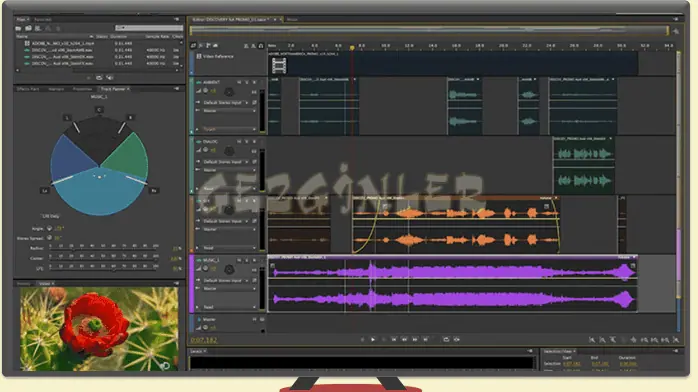The height and width of the screenshot is (392, 698).
Task: Click the film strip thumbnail in Video Reference track
Action: pos(279,66)
